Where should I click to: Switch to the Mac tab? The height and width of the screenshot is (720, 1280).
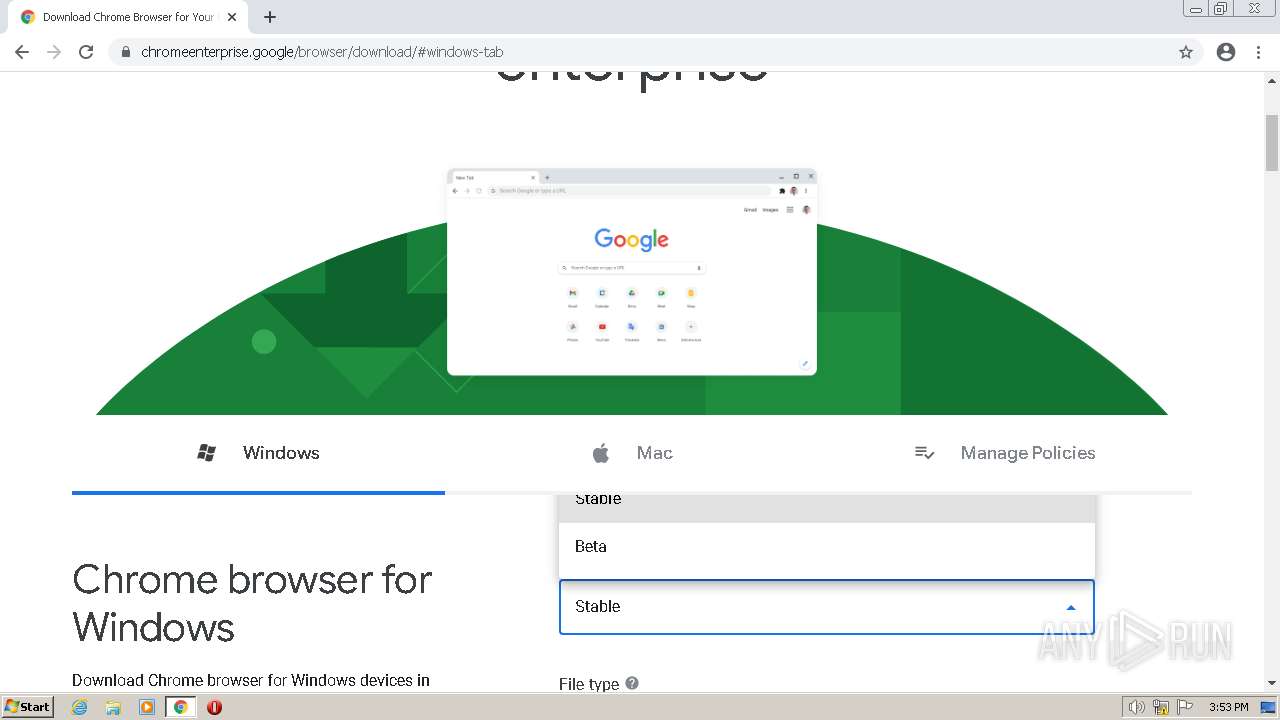click(632, 453)
